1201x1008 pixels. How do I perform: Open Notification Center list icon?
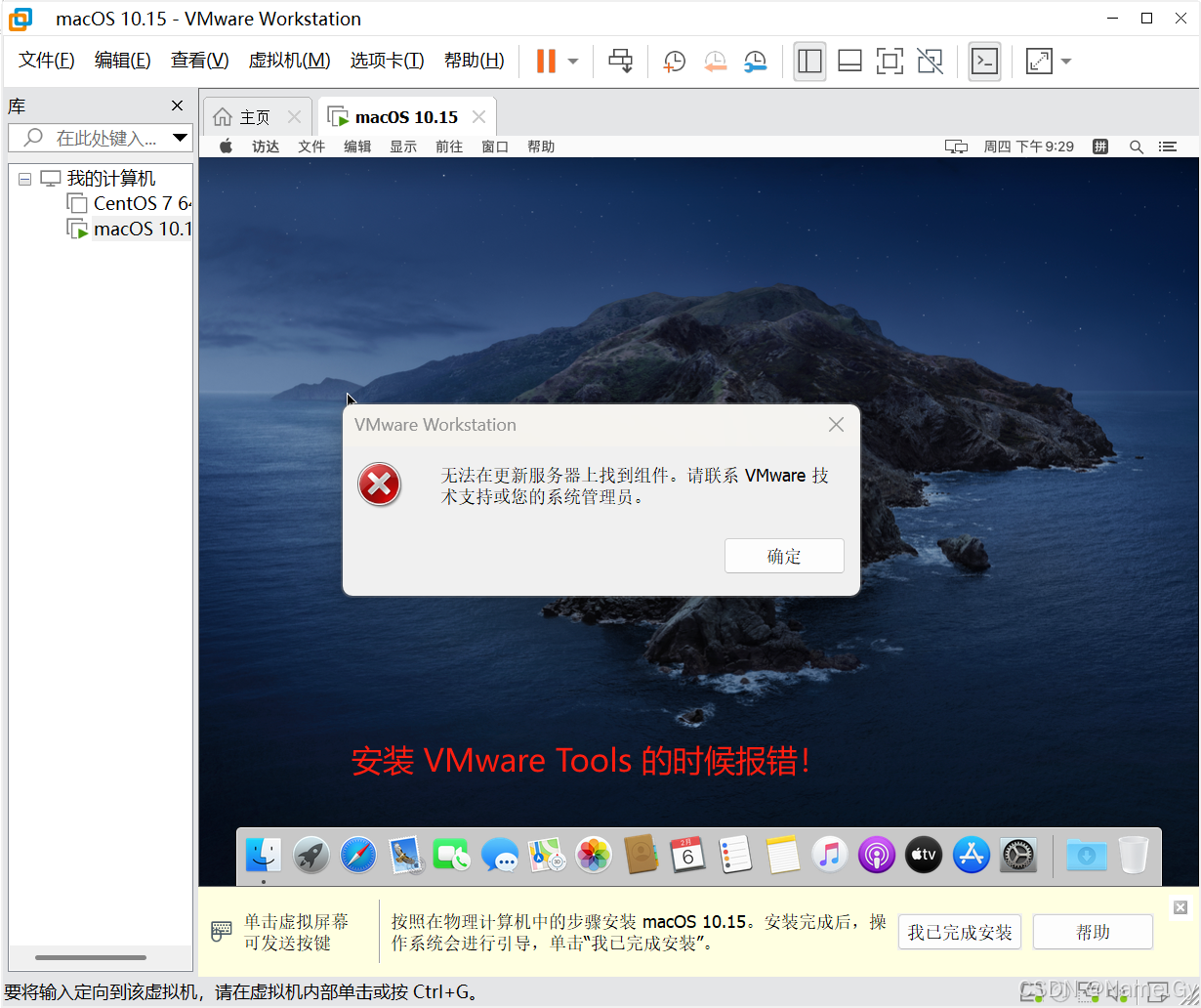[x=1168, y=147]
